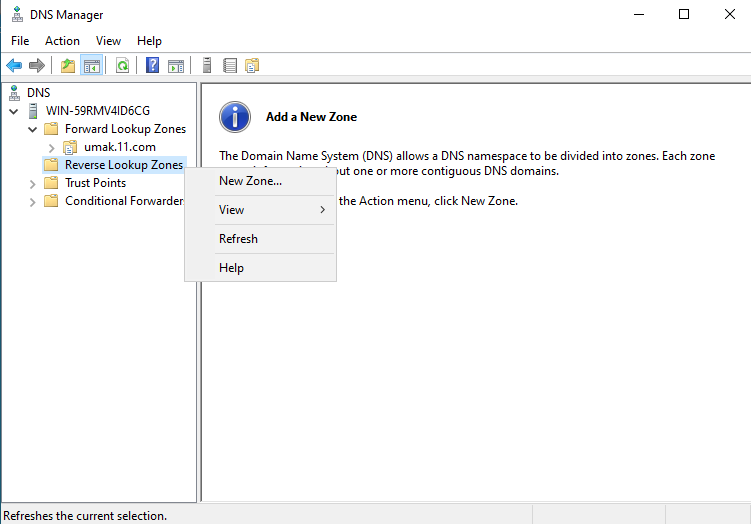The image size is (751, 524).
Task: Click the WIN-59RMV4ID6CG server icon
Action: coord(33,111)
